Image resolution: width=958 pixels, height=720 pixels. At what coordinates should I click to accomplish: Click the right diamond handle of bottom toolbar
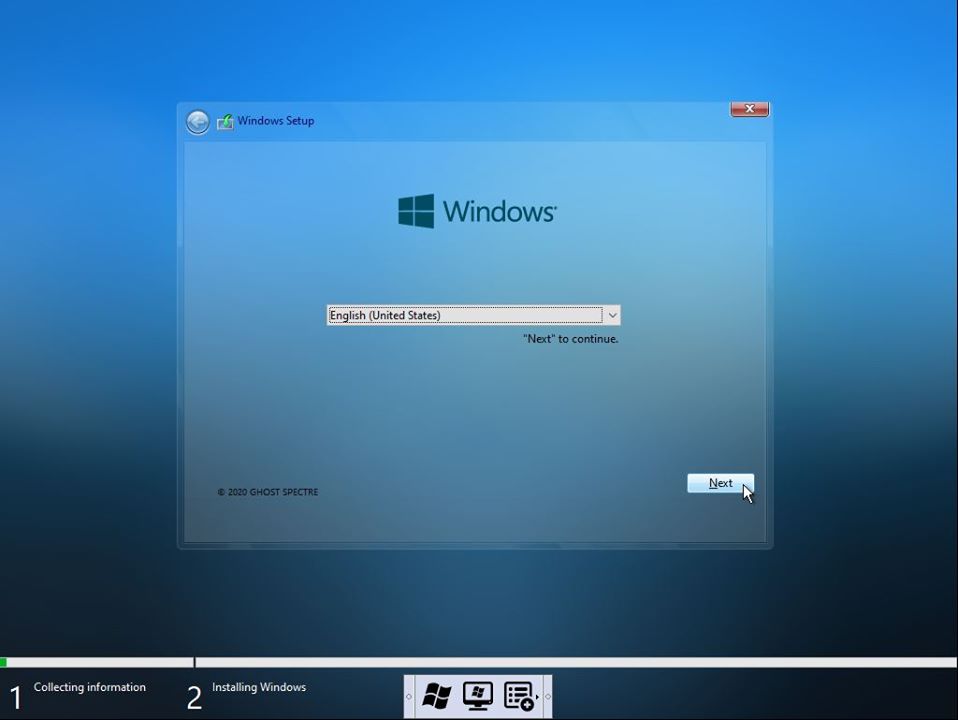[547, 696]
